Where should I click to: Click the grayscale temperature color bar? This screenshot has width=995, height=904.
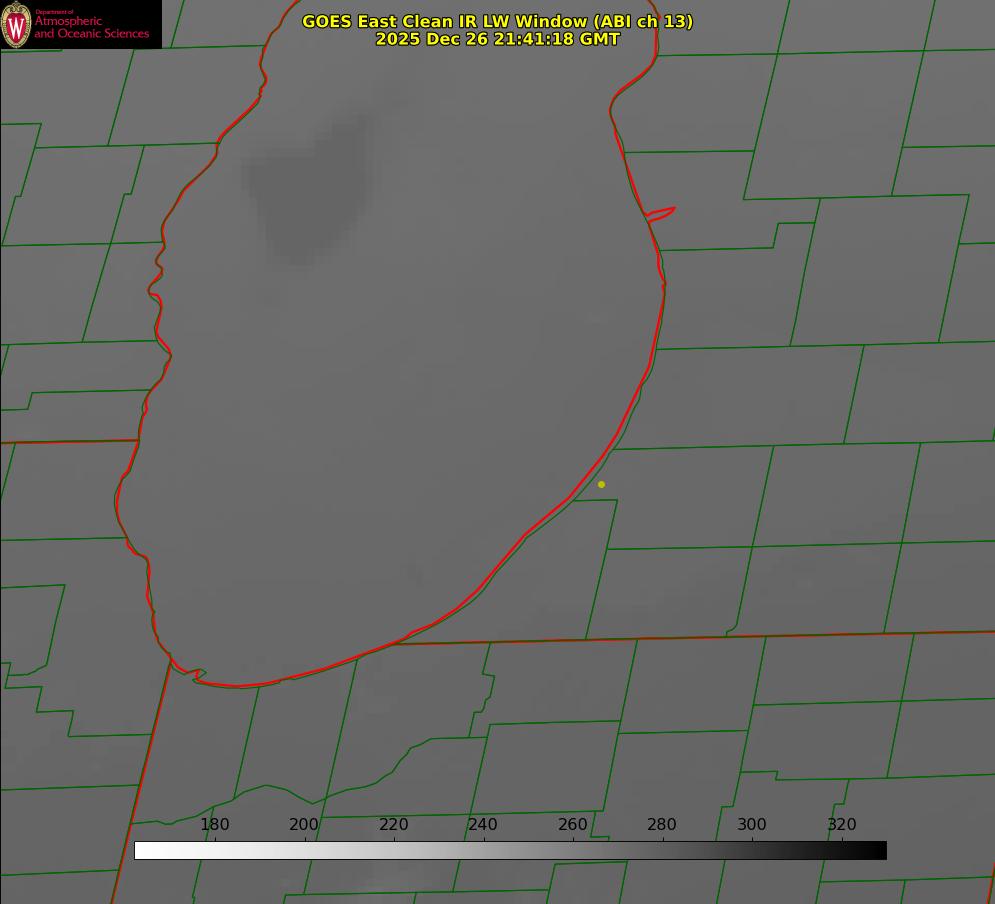tap(510, 850)
